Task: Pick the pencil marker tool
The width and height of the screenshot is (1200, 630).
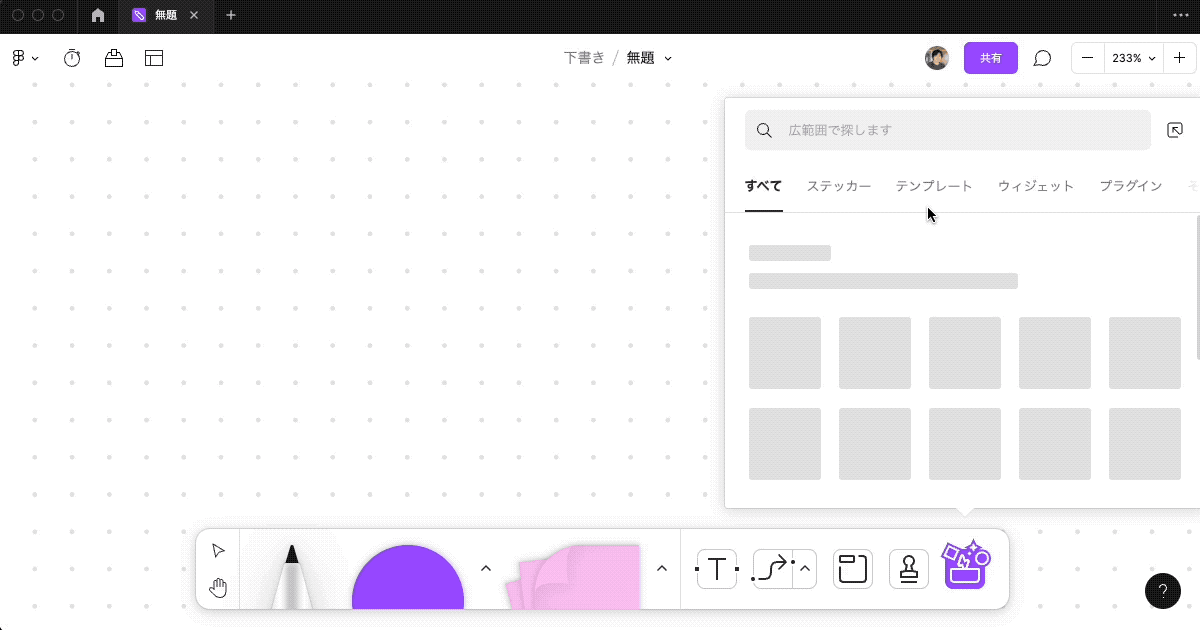Action: pyautogui.click(x=292, y=576)
